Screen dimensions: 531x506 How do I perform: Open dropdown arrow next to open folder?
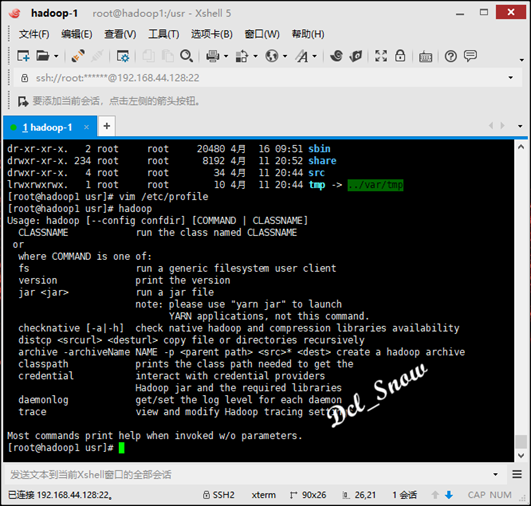[56, 56]
